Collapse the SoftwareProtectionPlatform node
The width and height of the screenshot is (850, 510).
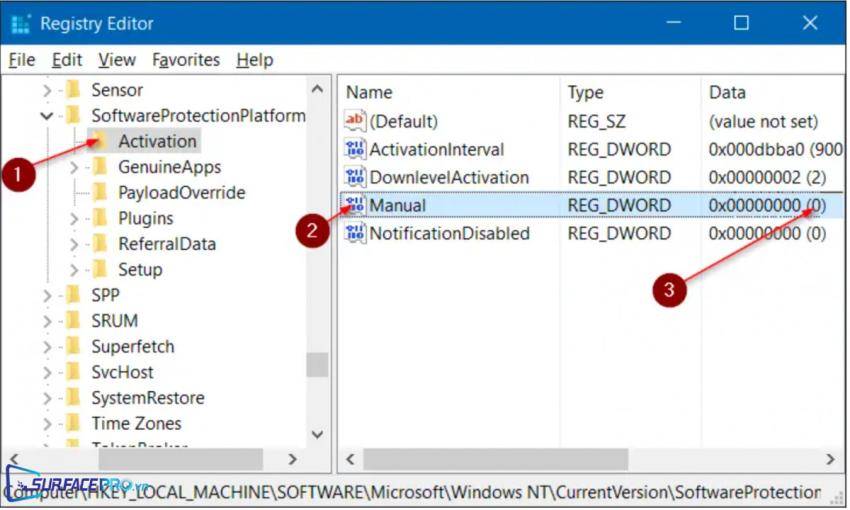tap(47, 115)
